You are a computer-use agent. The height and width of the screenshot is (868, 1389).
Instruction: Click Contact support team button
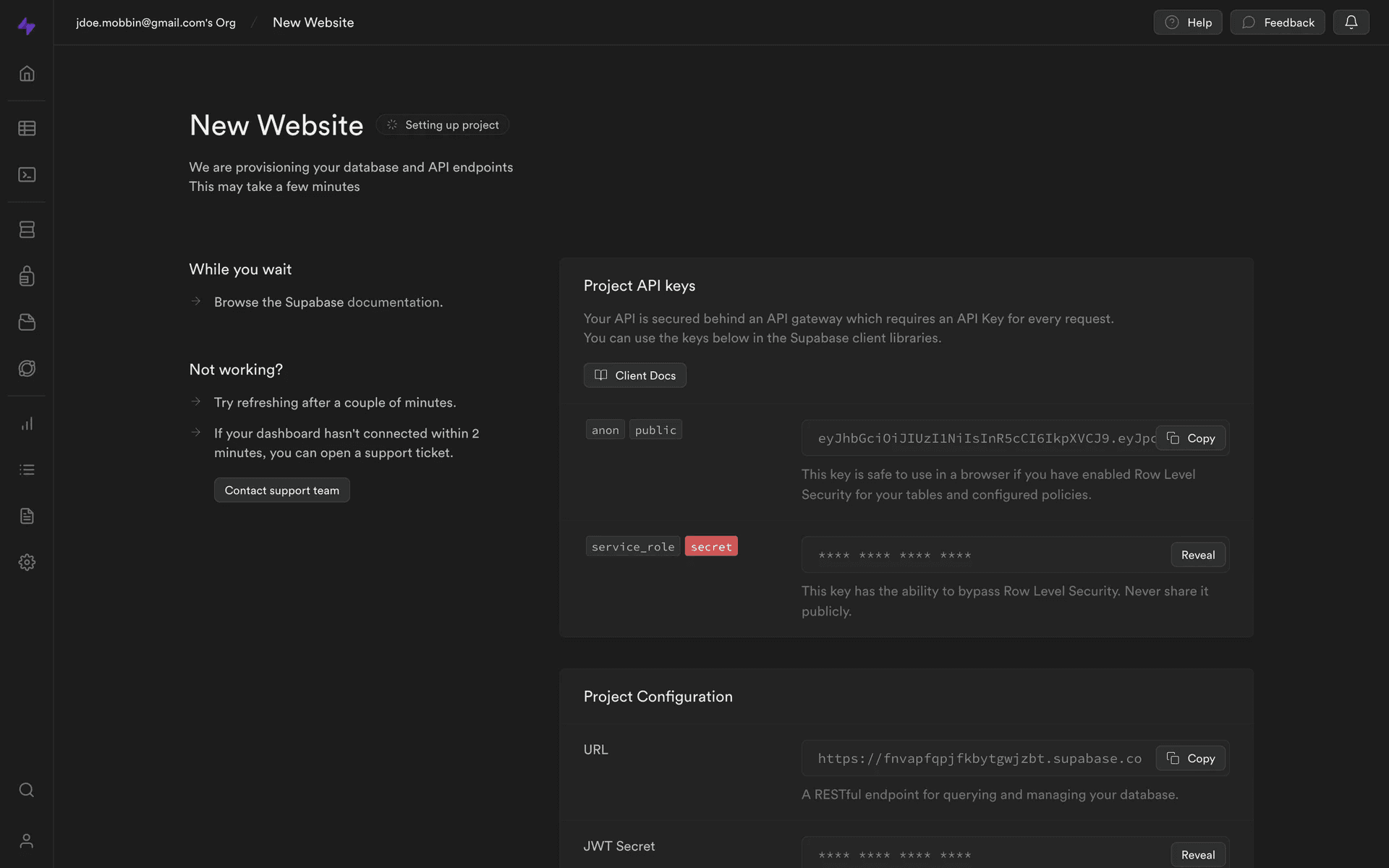pyautogui.click(x=281, y=490)
